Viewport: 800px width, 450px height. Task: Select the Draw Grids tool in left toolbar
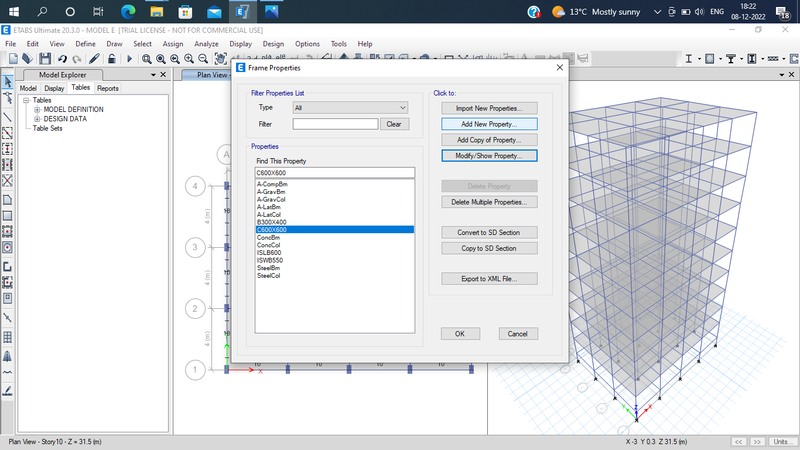click(8, 337)
